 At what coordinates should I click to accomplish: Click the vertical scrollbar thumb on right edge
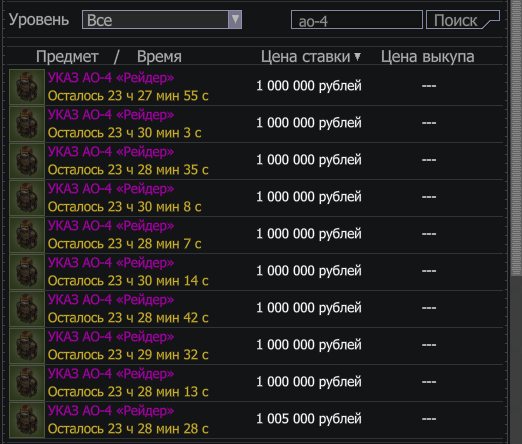tap(516, 137)
